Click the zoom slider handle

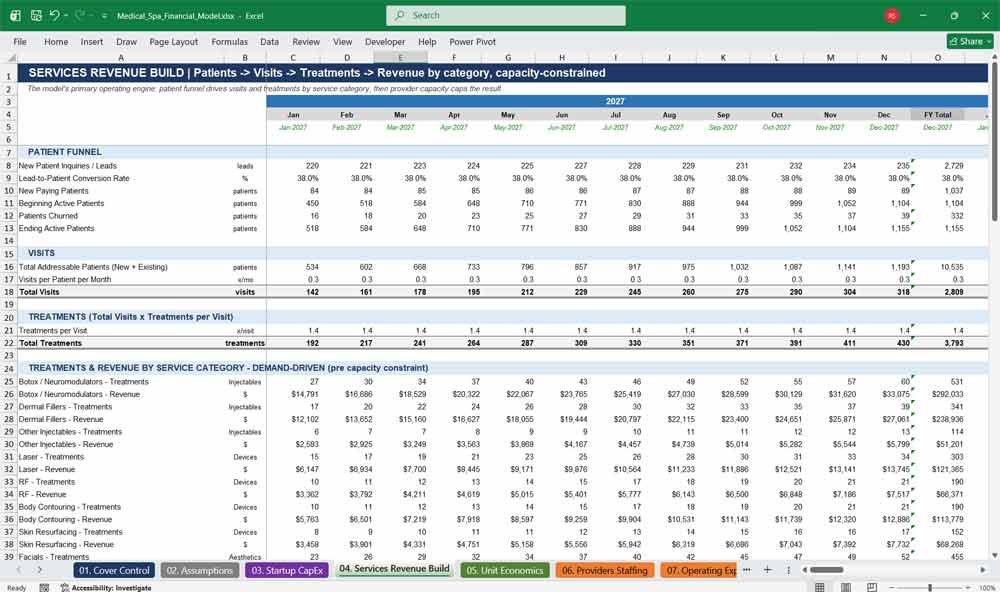[x=930, y=587]
